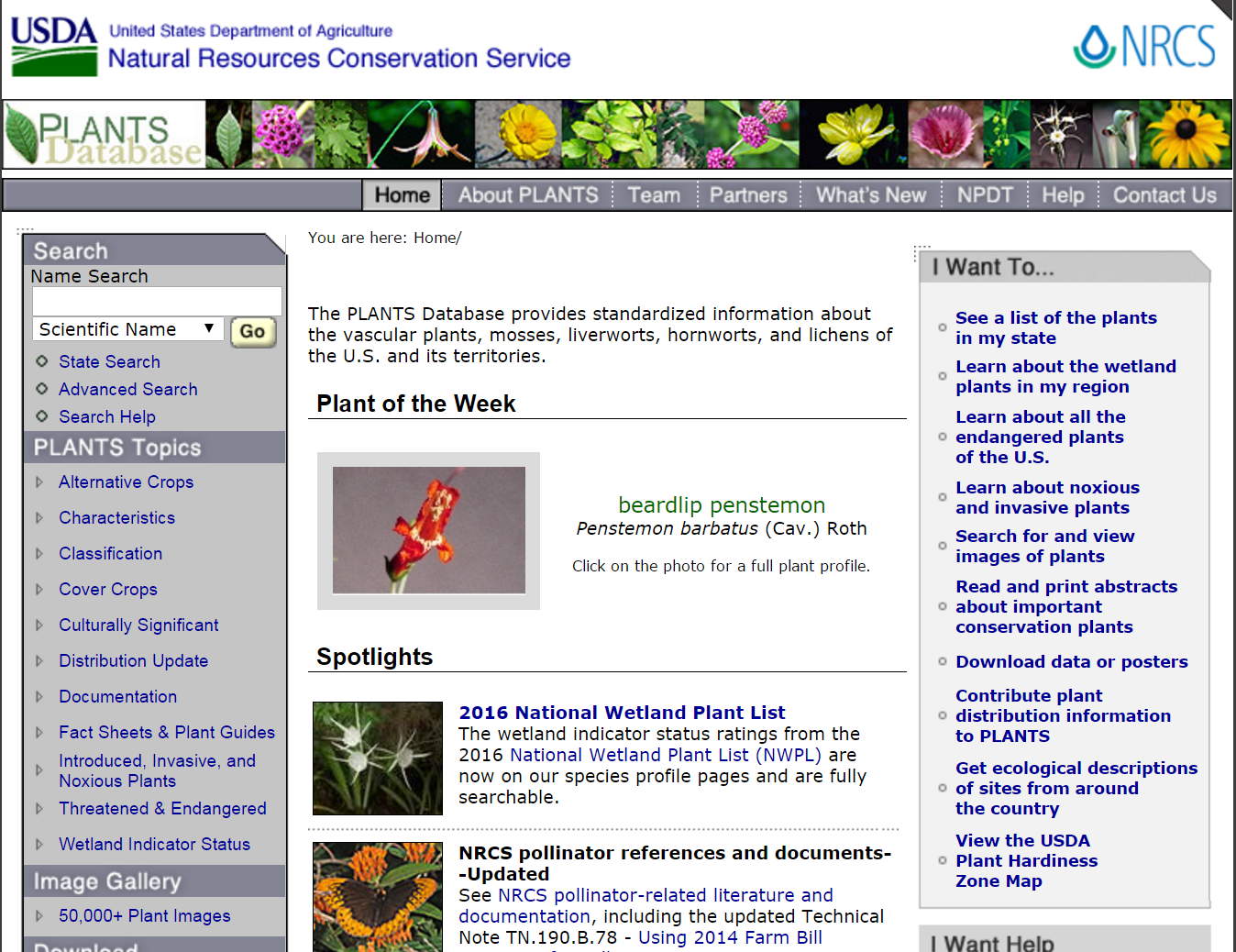This screenshot has width=1236, height=952.
Task: Click arrow icon beside Distribution Update
Action: click(39, 661)
